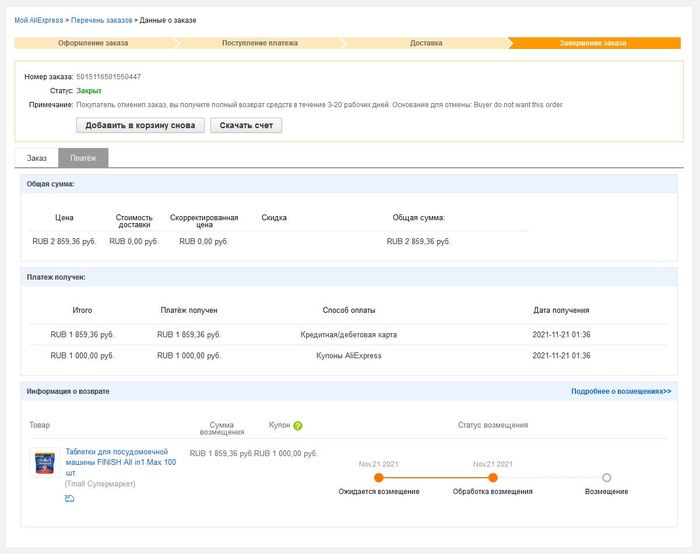The image size is (700, 554).
Task: Click the 'Завершение заказа' progress step
Action: coord(594,43)
